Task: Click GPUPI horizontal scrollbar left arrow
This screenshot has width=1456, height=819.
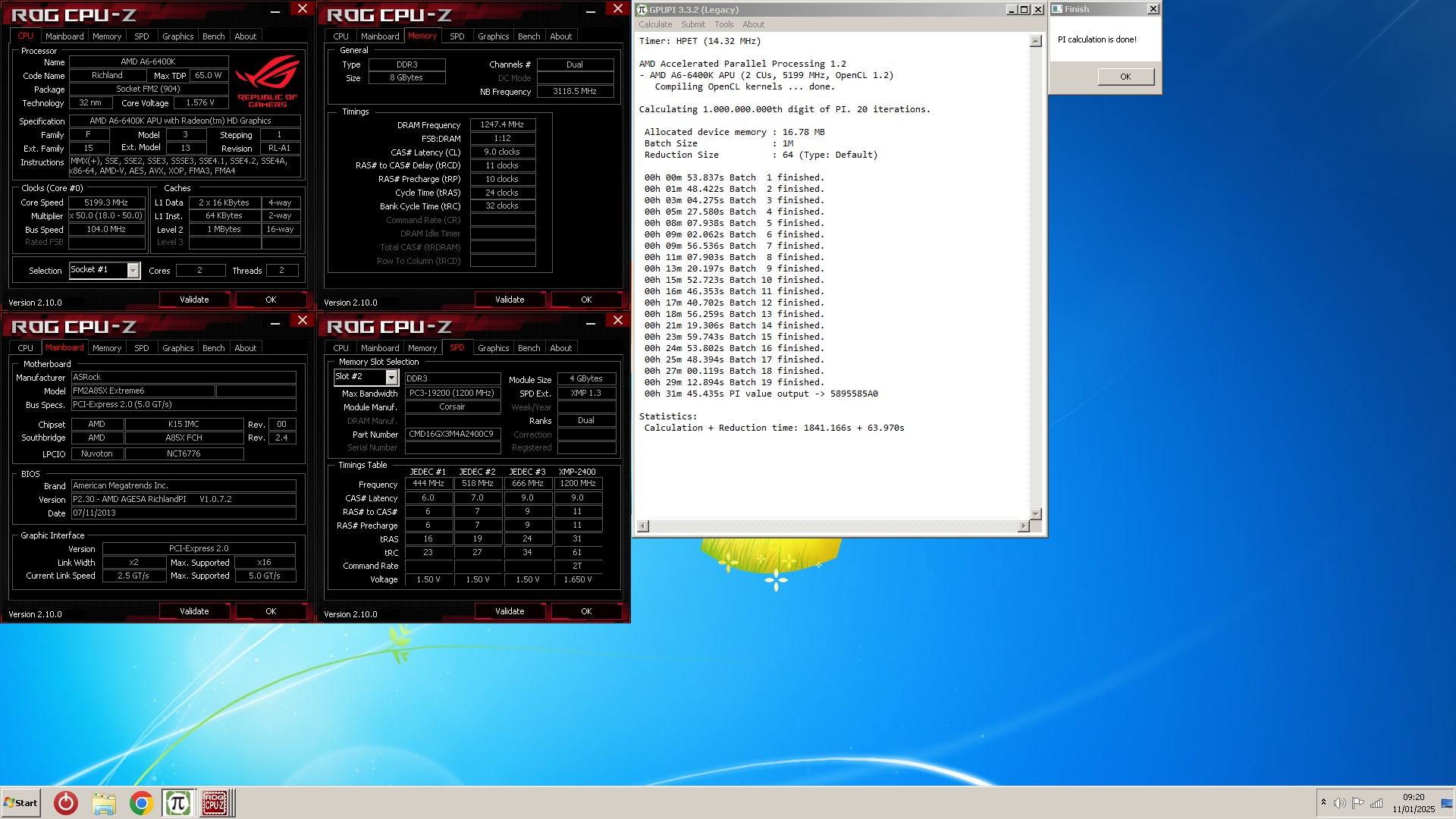Action: pos(643,526)
